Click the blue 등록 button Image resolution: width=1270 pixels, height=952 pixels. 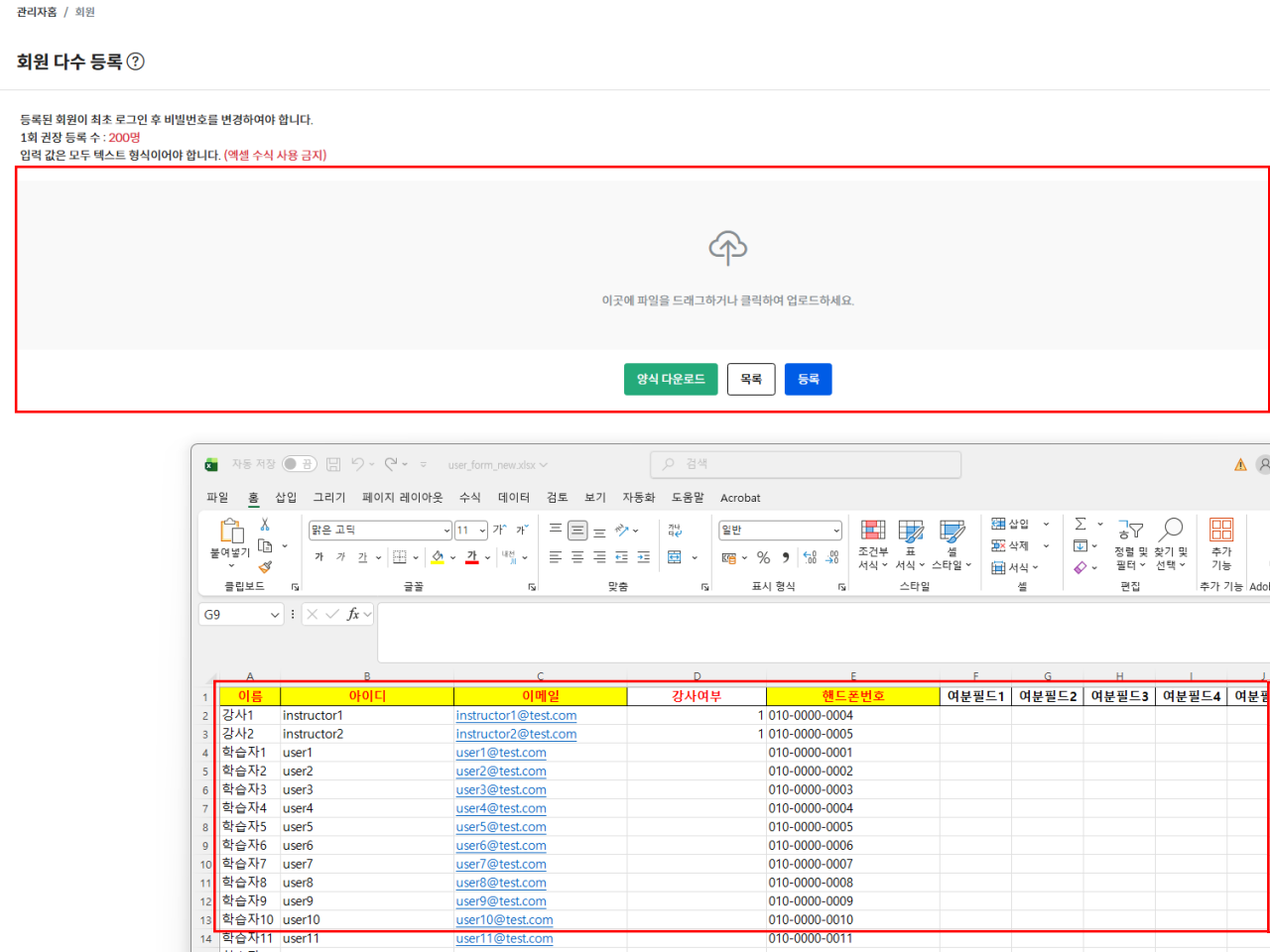click(x=809, y=379)
